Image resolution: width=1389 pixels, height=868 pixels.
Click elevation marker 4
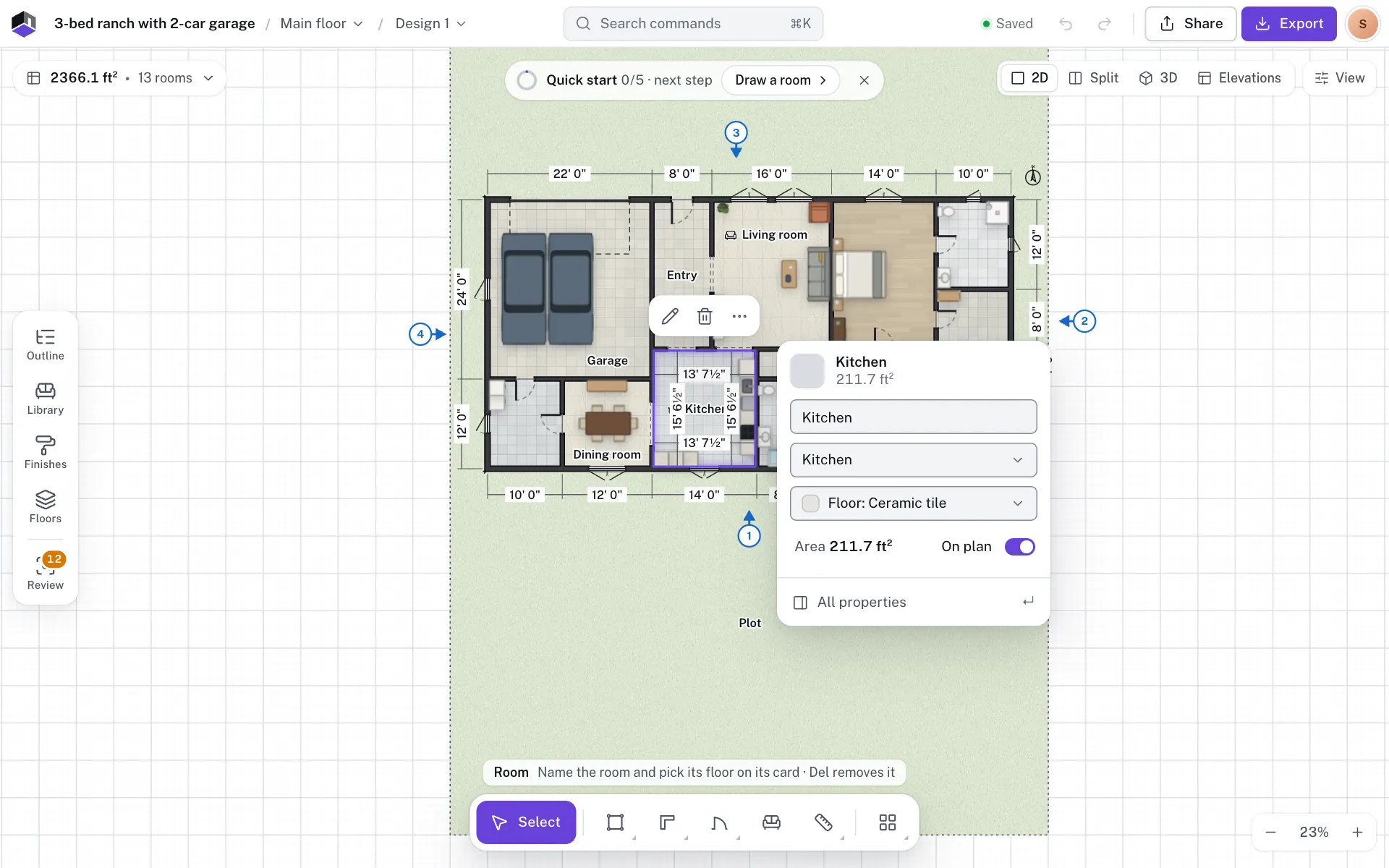click(420, 334)
